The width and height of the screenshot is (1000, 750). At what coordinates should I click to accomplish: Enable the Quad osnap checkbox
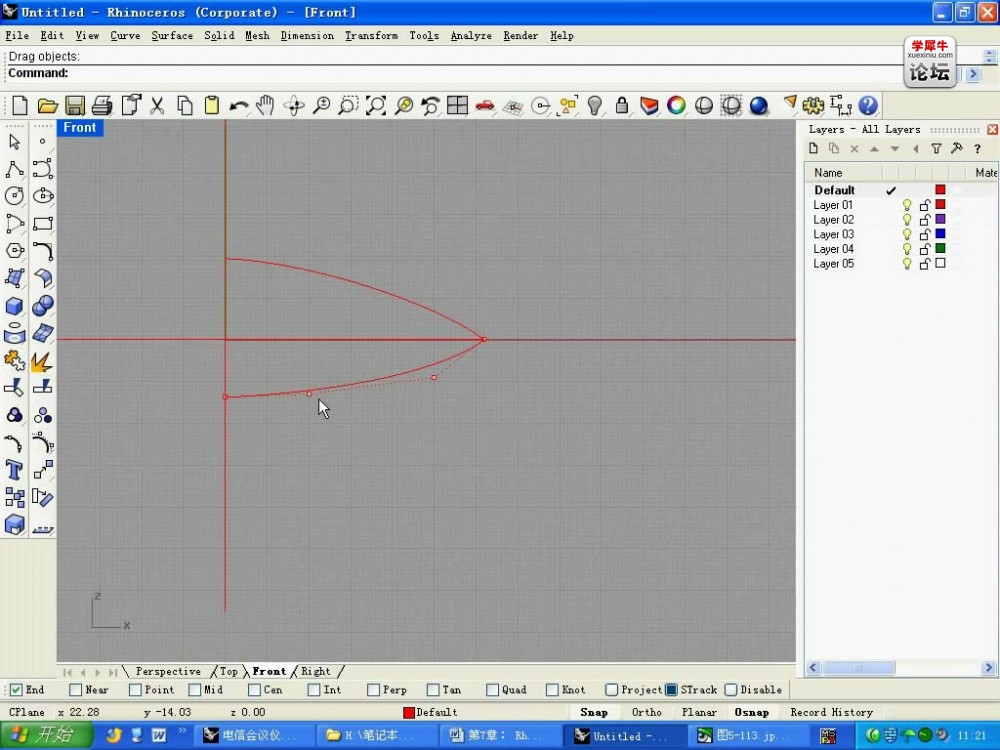(x=492, y=690)
